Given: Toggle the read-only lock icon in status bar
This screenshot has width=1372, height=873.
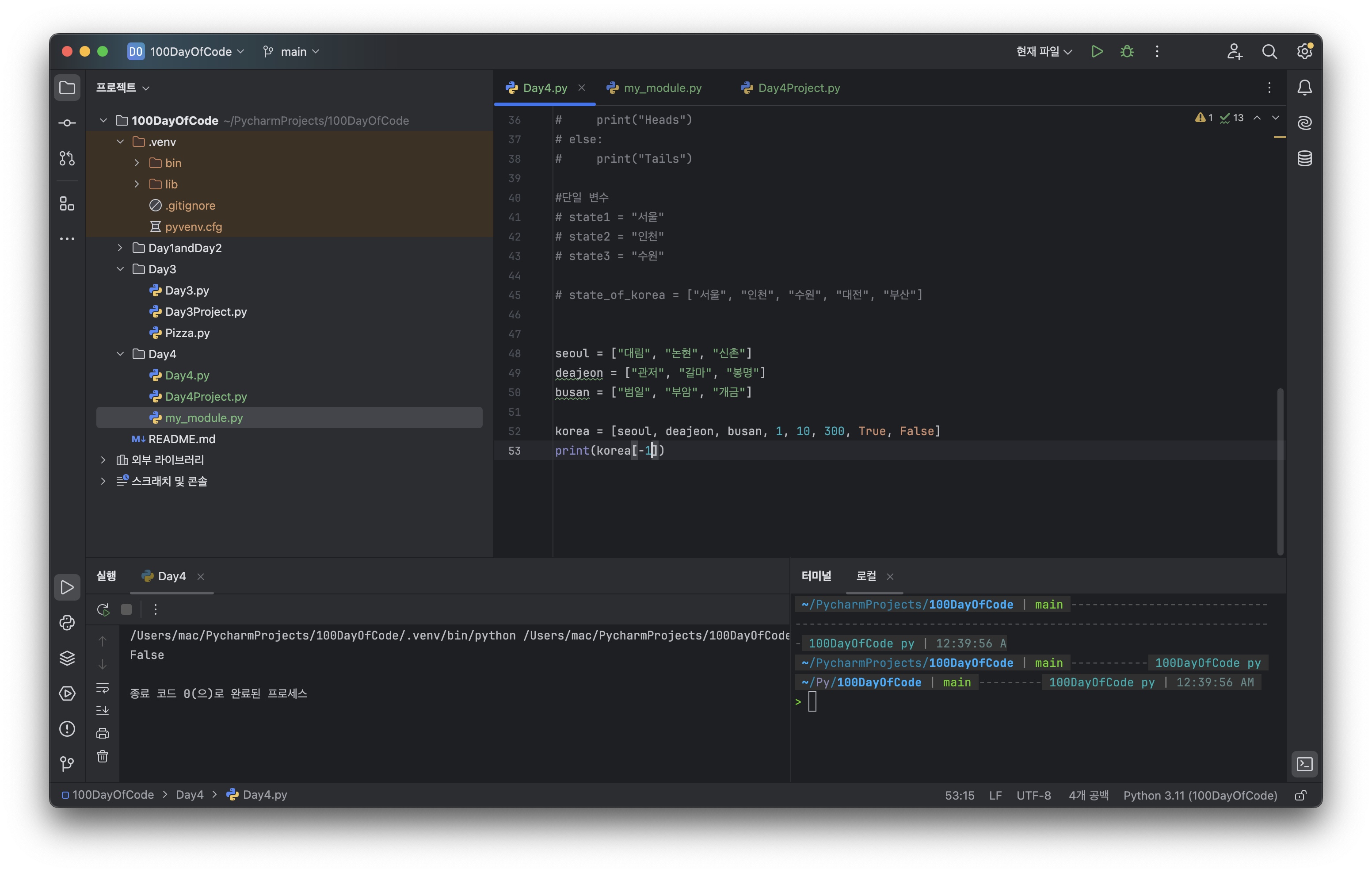Looking at the screenshot, I should click(x=1300, y=795).
